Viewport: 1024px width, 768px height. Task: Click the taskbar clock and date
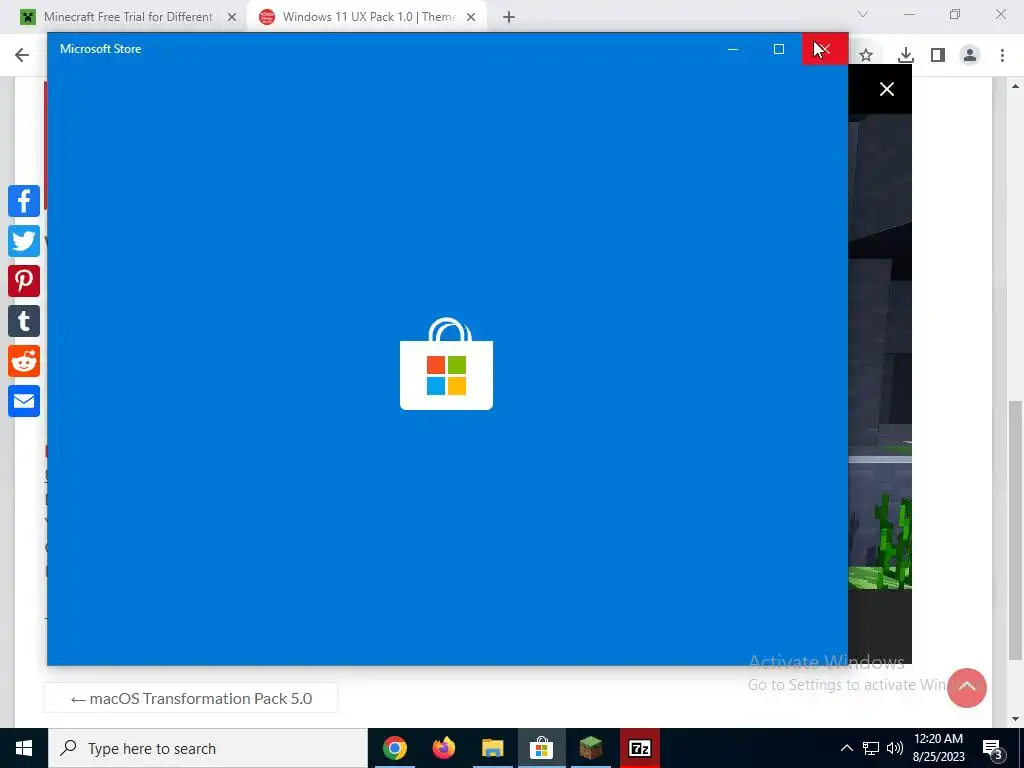(938, 748)
